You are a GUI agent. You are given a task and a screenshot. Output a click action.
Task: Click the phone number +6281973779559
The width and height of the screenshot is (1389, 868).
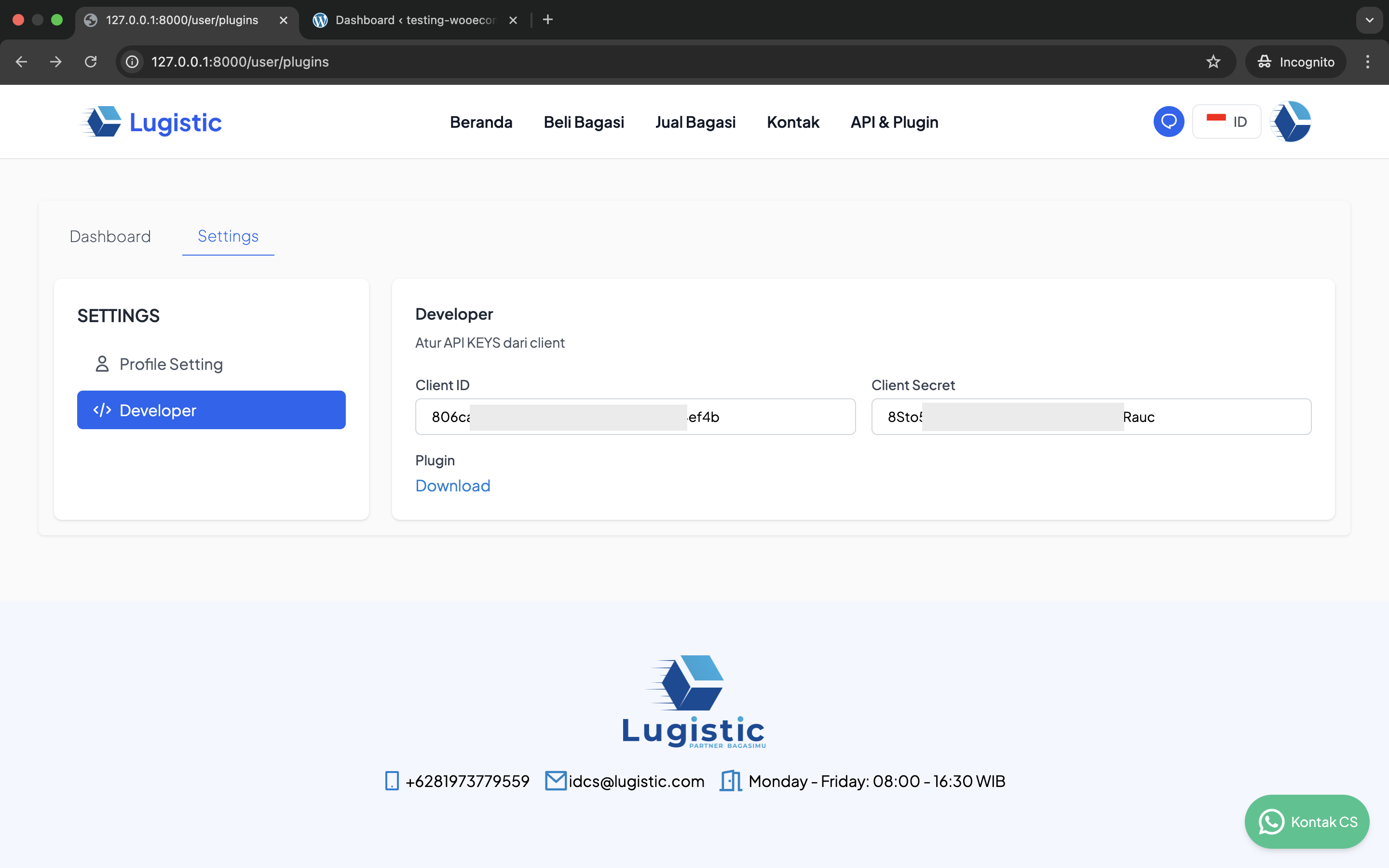coord(467,781)
